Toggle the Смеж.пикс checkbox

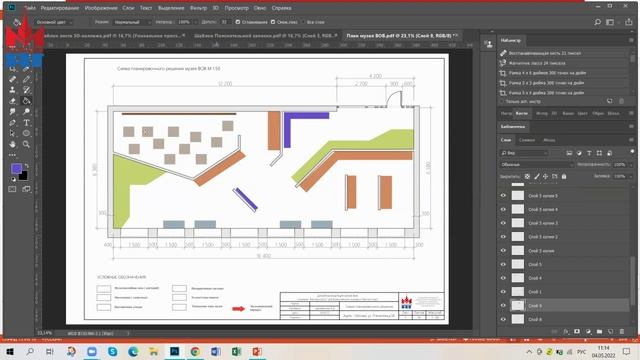click(273, 22)
